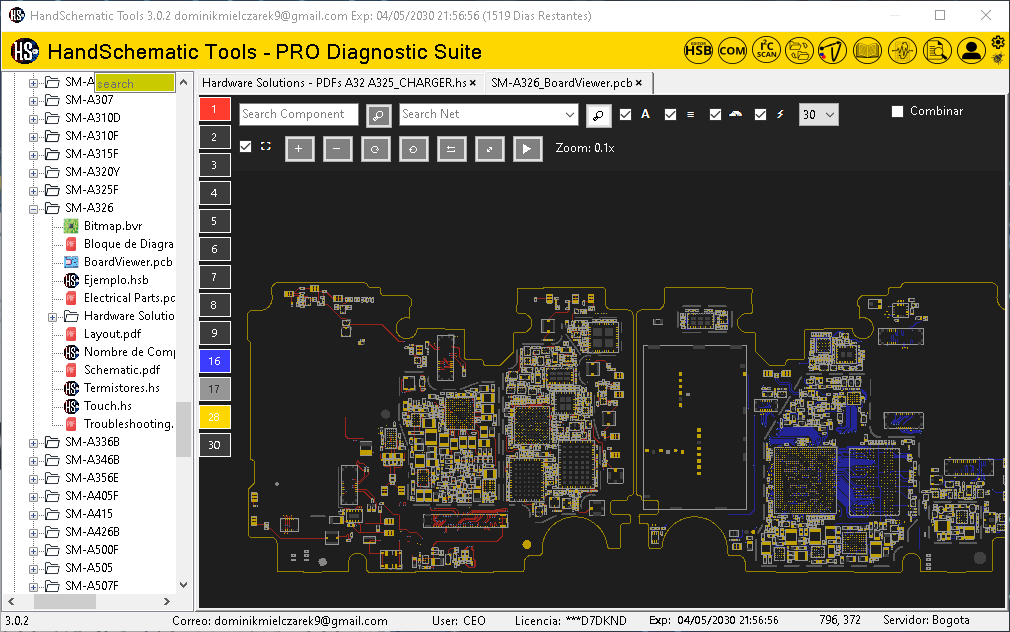1010x632 pixels.
Task: Rotate the board clockwise
Action: [375, 149]
